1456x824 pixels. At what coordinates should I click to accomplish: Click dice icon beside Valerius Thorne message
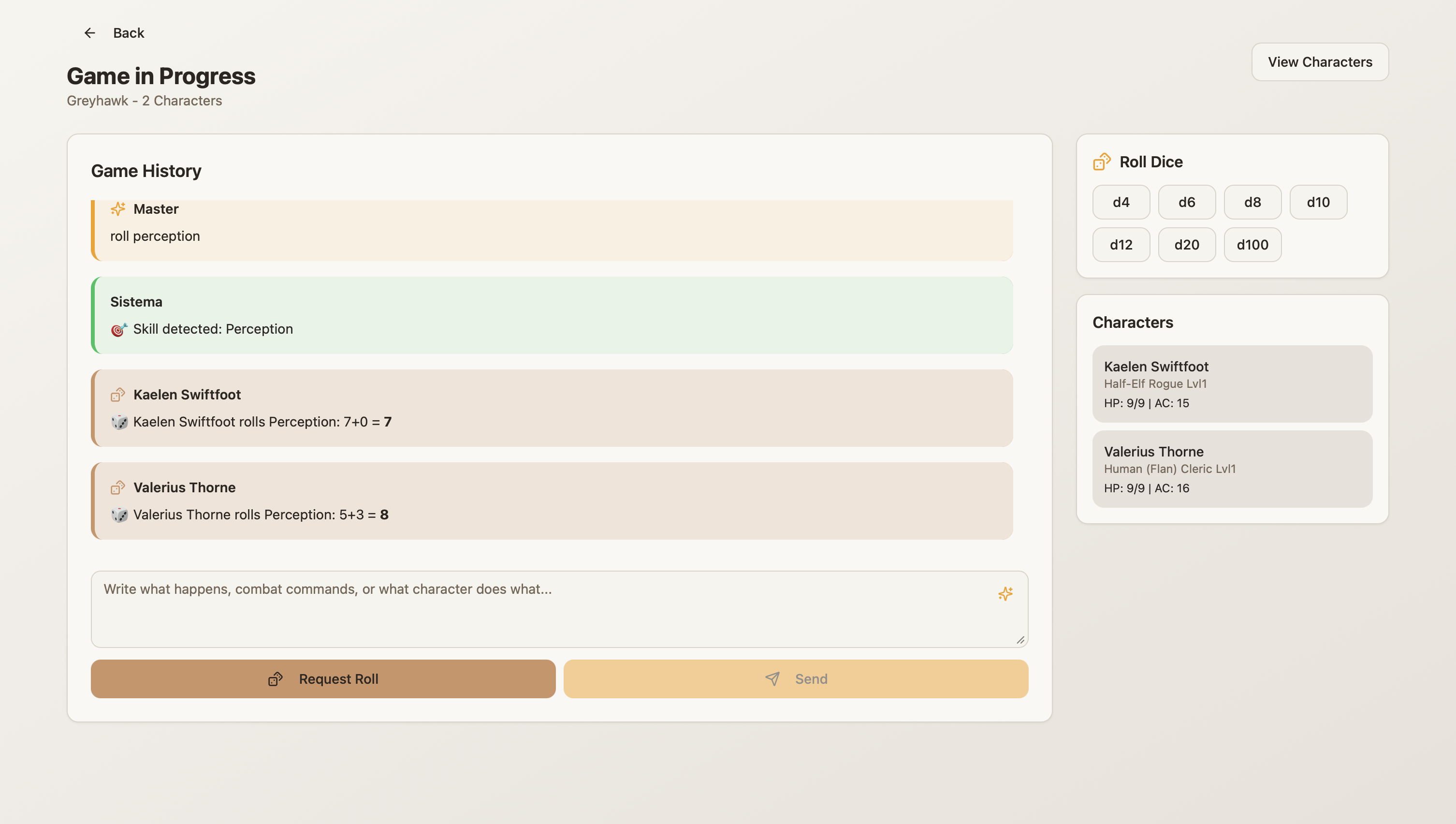[x=117, y=487]
